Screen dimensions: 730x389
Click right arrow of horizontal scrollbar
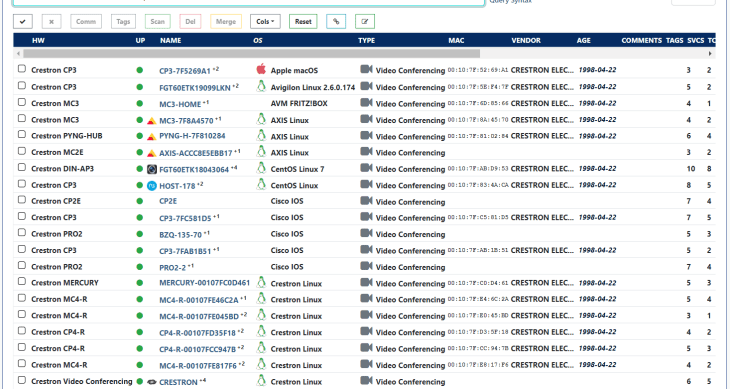point(710,54)
